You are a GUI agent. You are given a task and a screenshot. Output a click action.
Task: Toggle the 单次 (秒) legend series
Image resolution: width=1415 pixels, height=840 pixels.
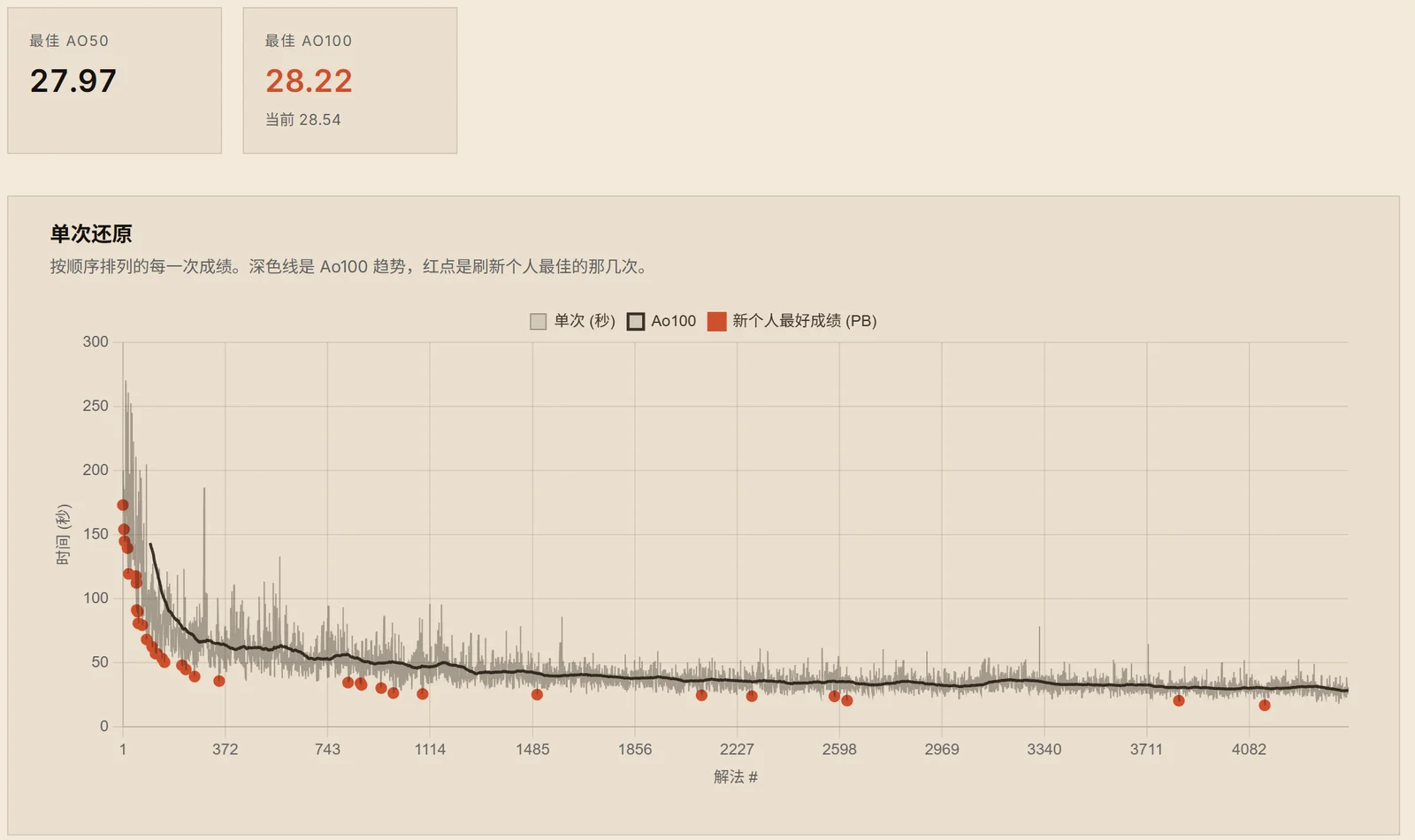tap(572, 321)
